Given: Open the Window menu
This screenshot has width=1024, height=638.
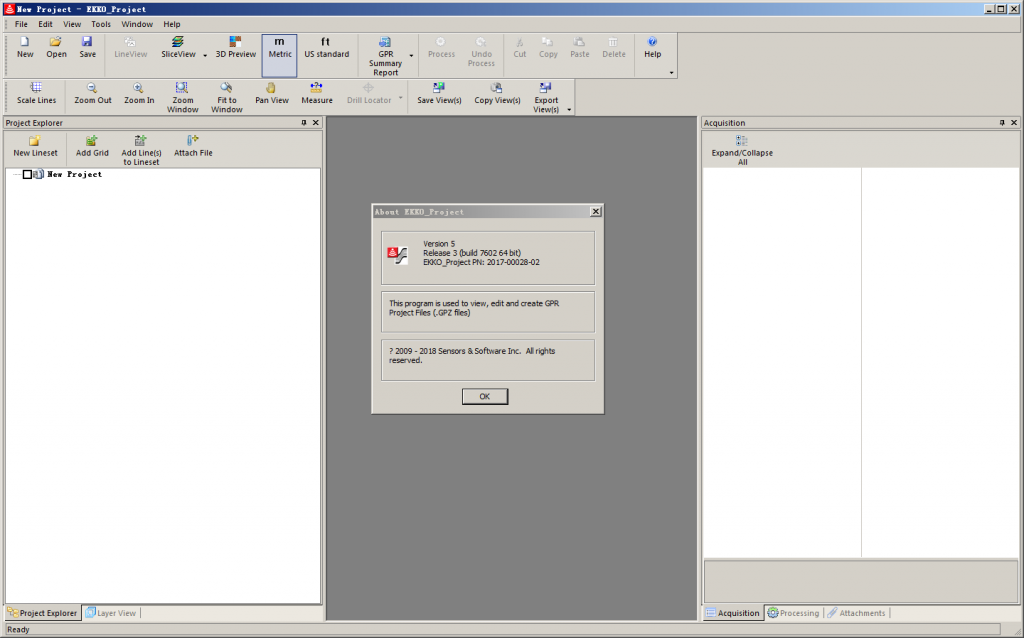Looking at the screenshot, I should pos(137,24).
